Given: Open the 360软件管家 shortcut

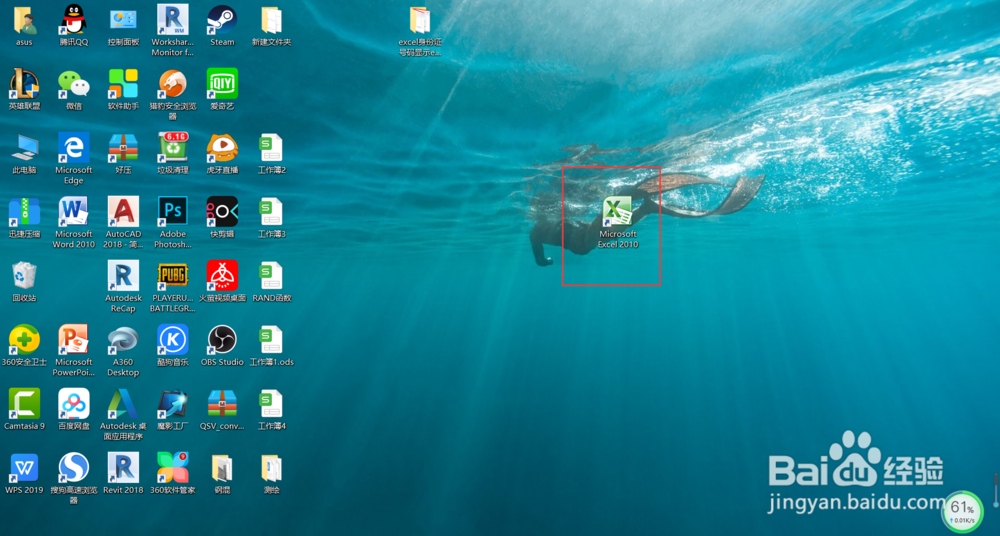Looking at the screenshot, I should pyautogui.click(x=173, y=473).
